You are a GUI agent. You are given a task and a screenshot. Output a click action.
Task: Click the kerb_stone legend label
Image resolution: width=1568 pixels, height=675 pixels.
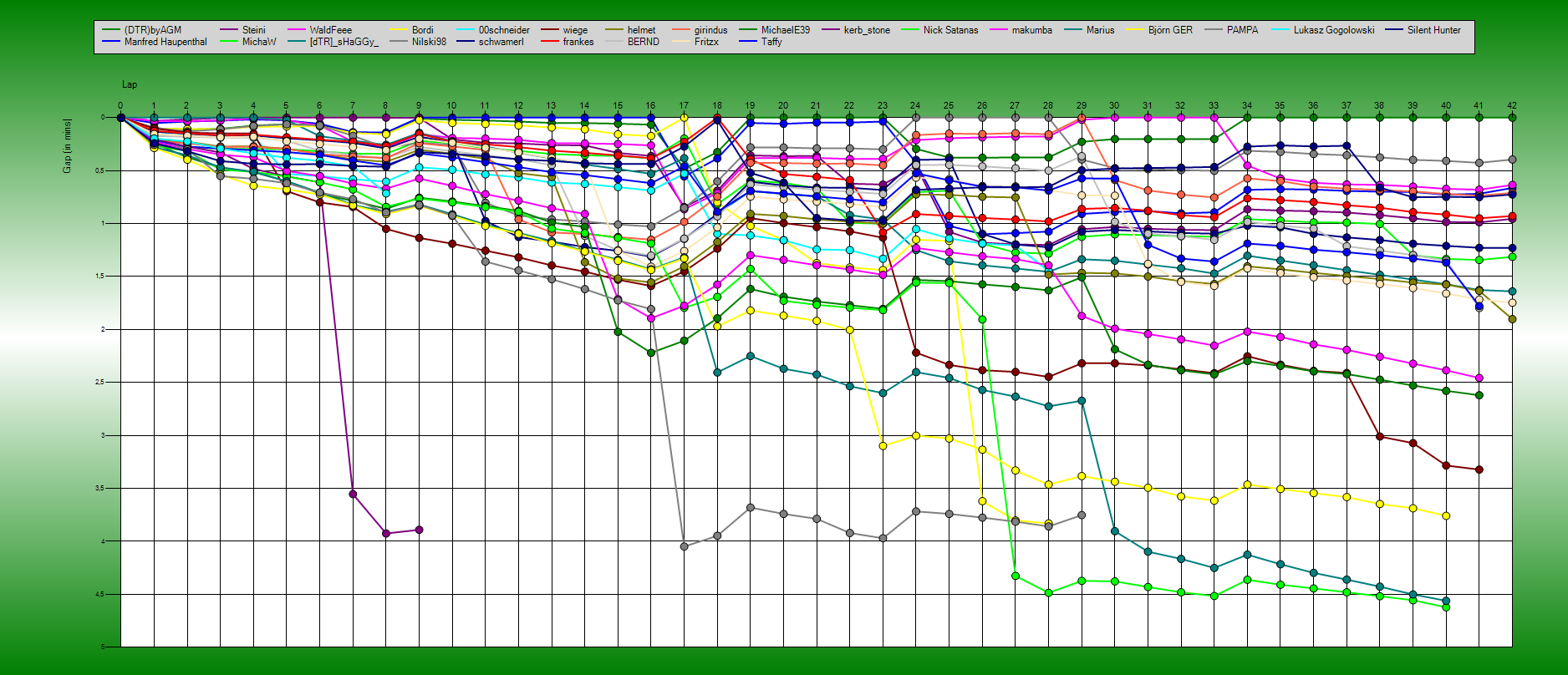[x=867, y=30]
